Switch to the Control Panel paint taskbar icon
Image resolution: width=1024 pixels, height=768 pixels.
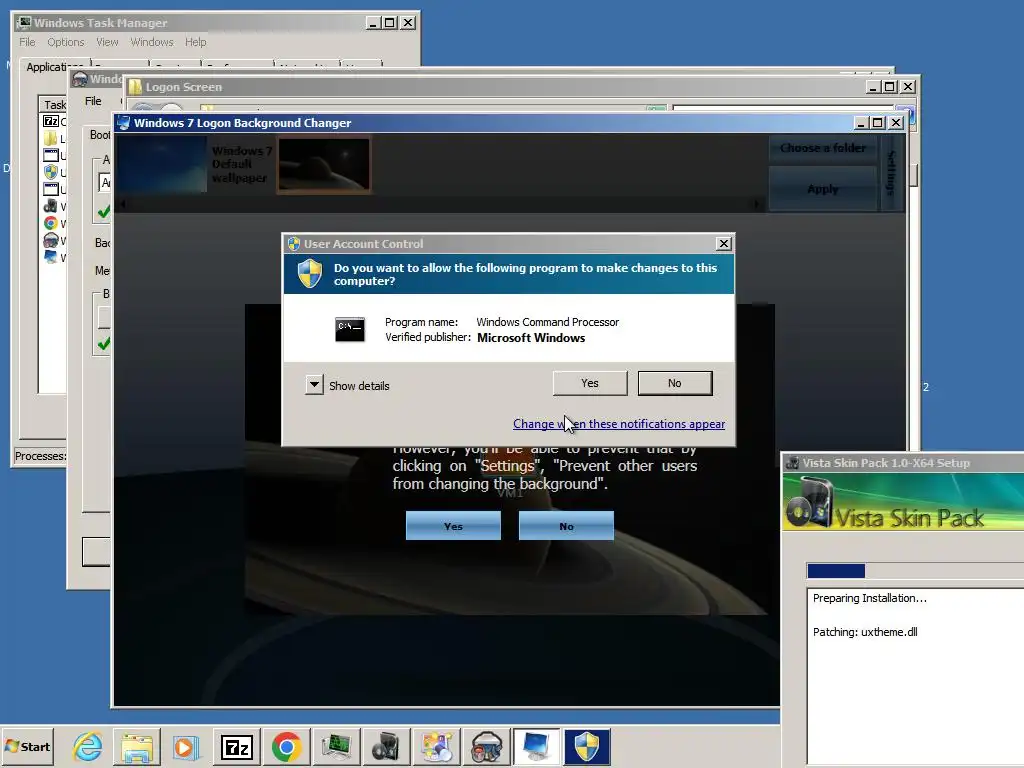pyautogui.click(x=436, y=746)
